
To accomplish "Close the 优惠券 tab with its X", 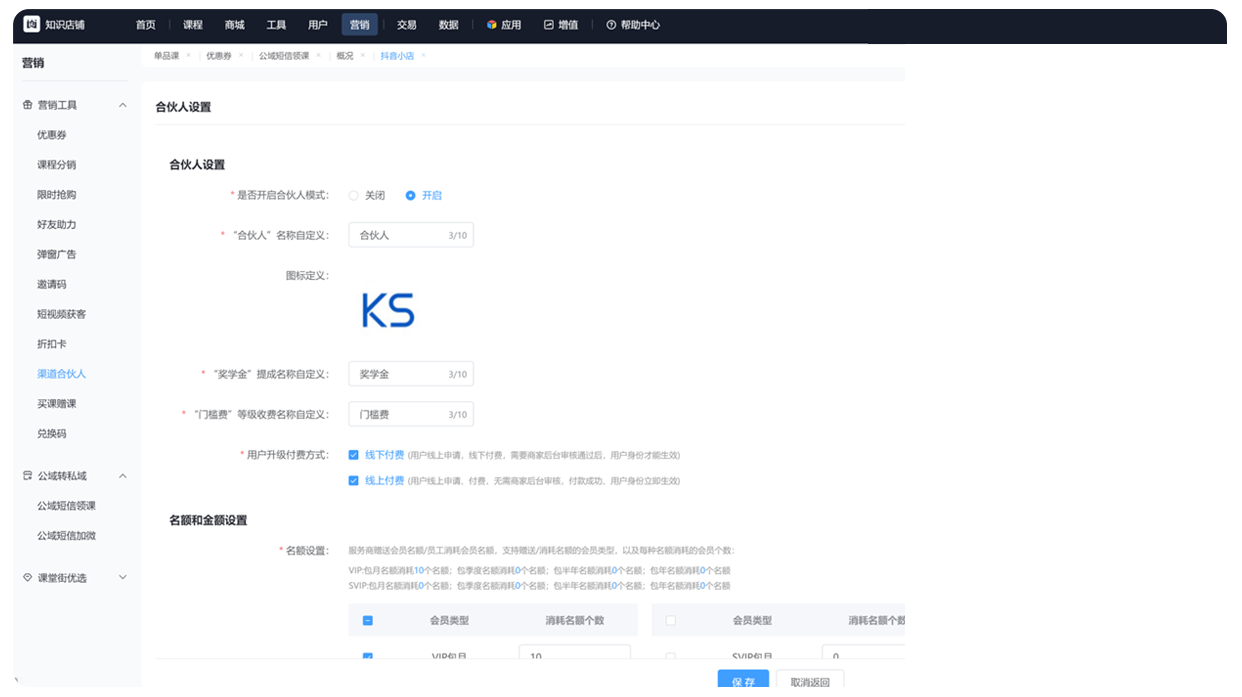I will pyautogui.click(x=241, y=56).
